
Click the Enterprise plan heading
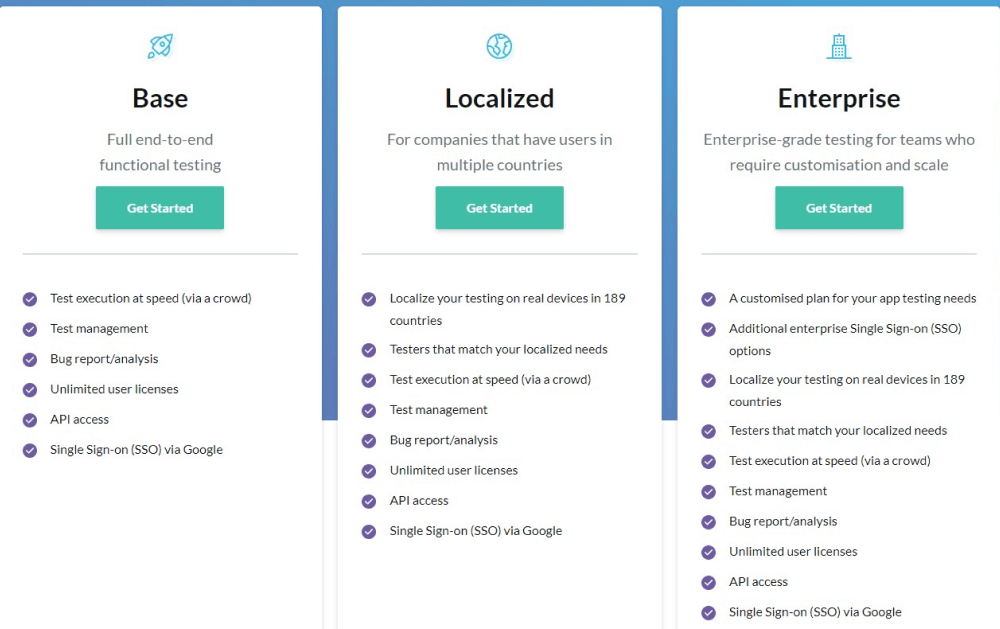(x=839, y=98)
